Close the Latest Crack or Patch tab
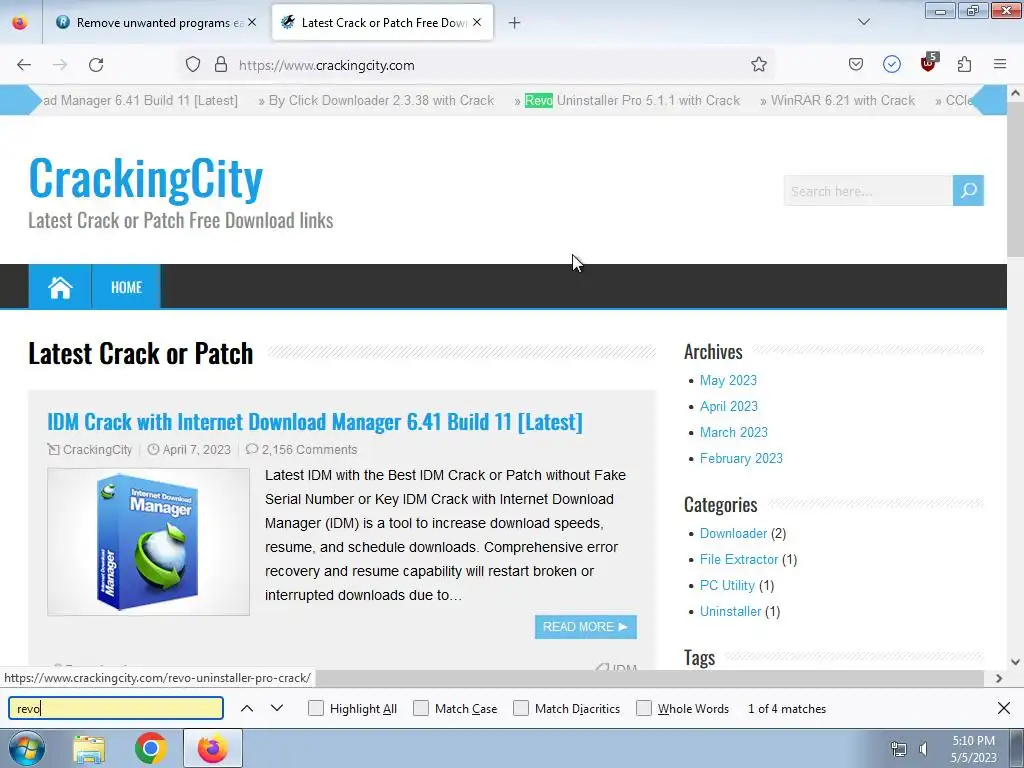1024x768 pixels. (477, 22)
